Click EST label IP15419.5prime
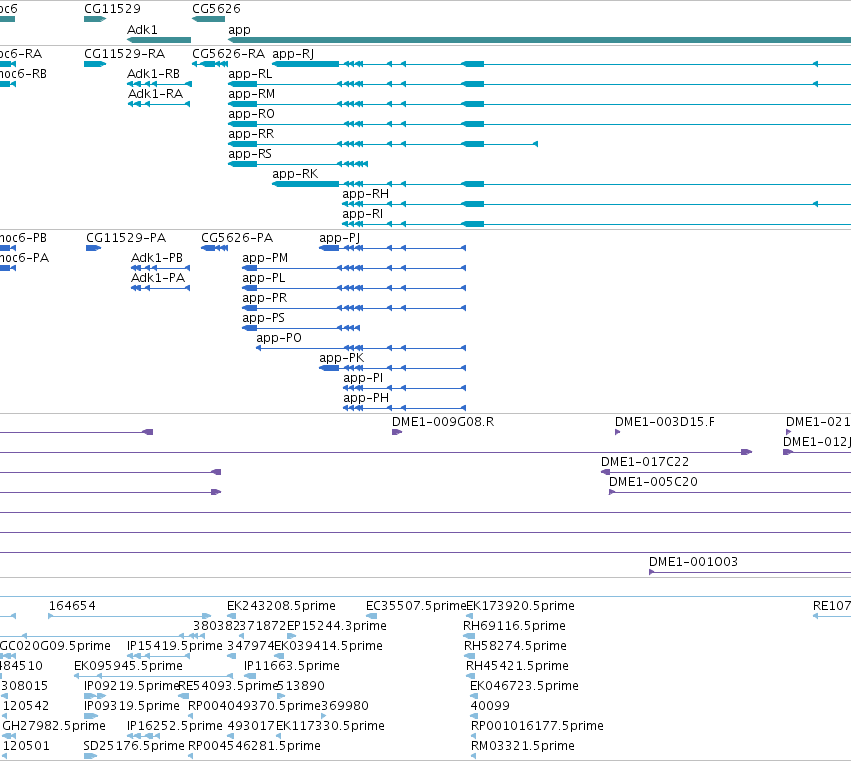The image size is (851, 761). pyautogui.click(x=175, y=646)
